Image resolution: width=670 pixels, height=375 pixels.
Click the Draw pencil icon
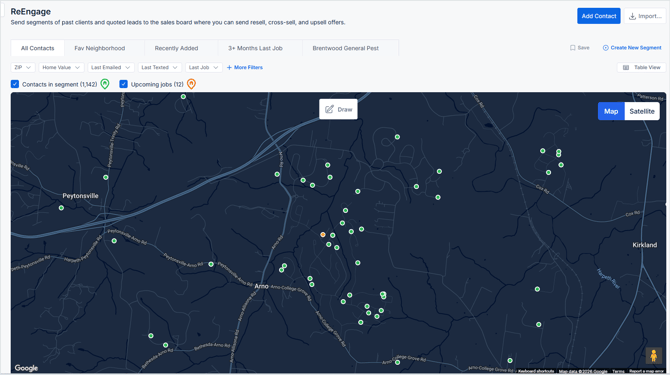329,109
